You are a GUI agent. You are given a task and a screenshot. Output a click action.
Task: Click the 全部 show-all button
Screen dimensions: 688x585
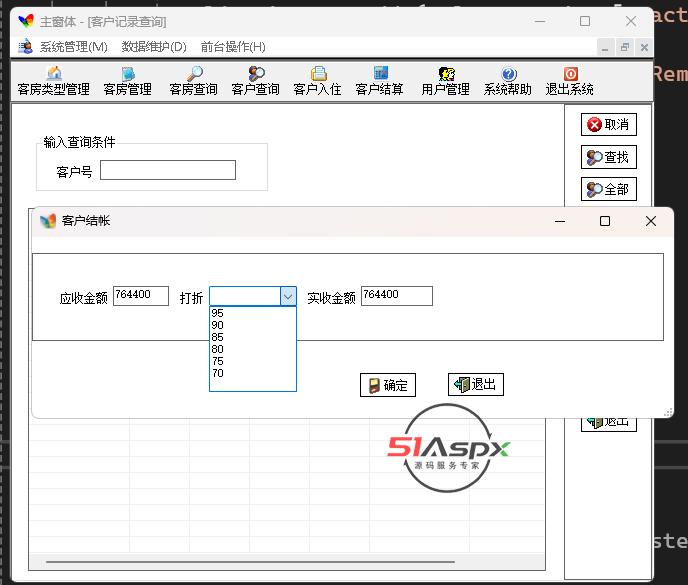609,189
